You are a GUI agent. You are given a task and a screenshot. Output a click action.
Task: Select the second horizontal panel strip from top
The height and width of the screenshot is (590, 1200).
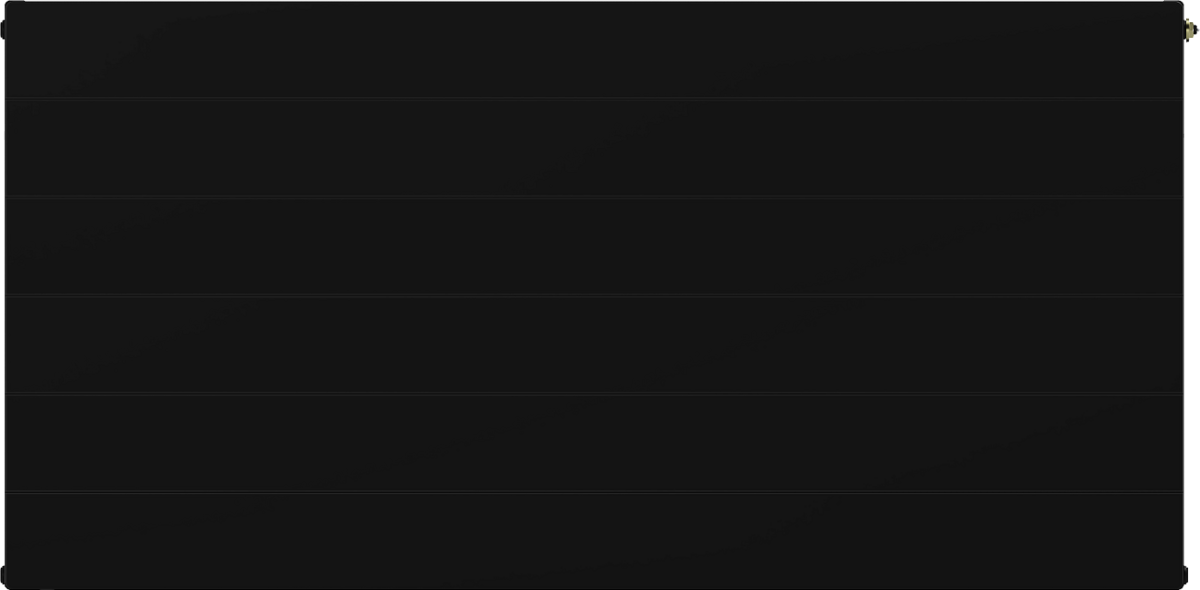pos(600,147)
